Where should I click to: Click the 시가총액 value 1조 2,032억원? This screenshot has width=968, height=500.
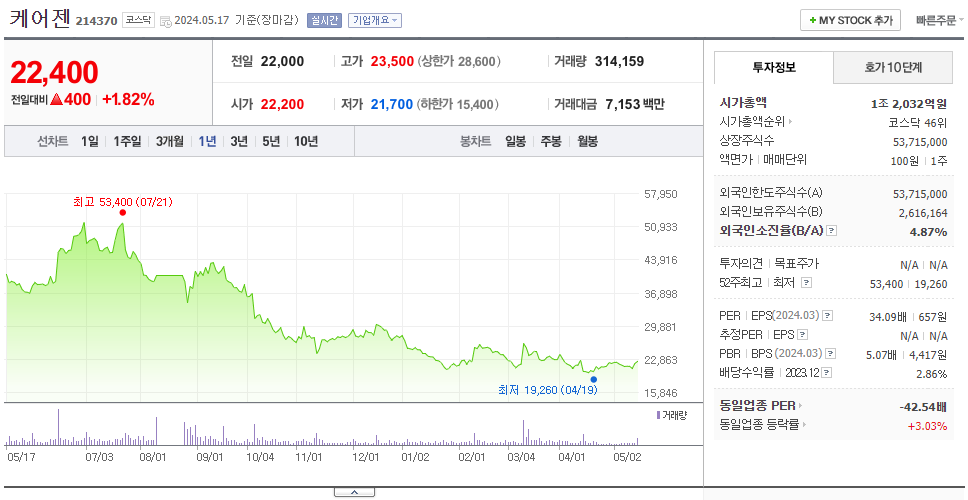coord(908,104)
